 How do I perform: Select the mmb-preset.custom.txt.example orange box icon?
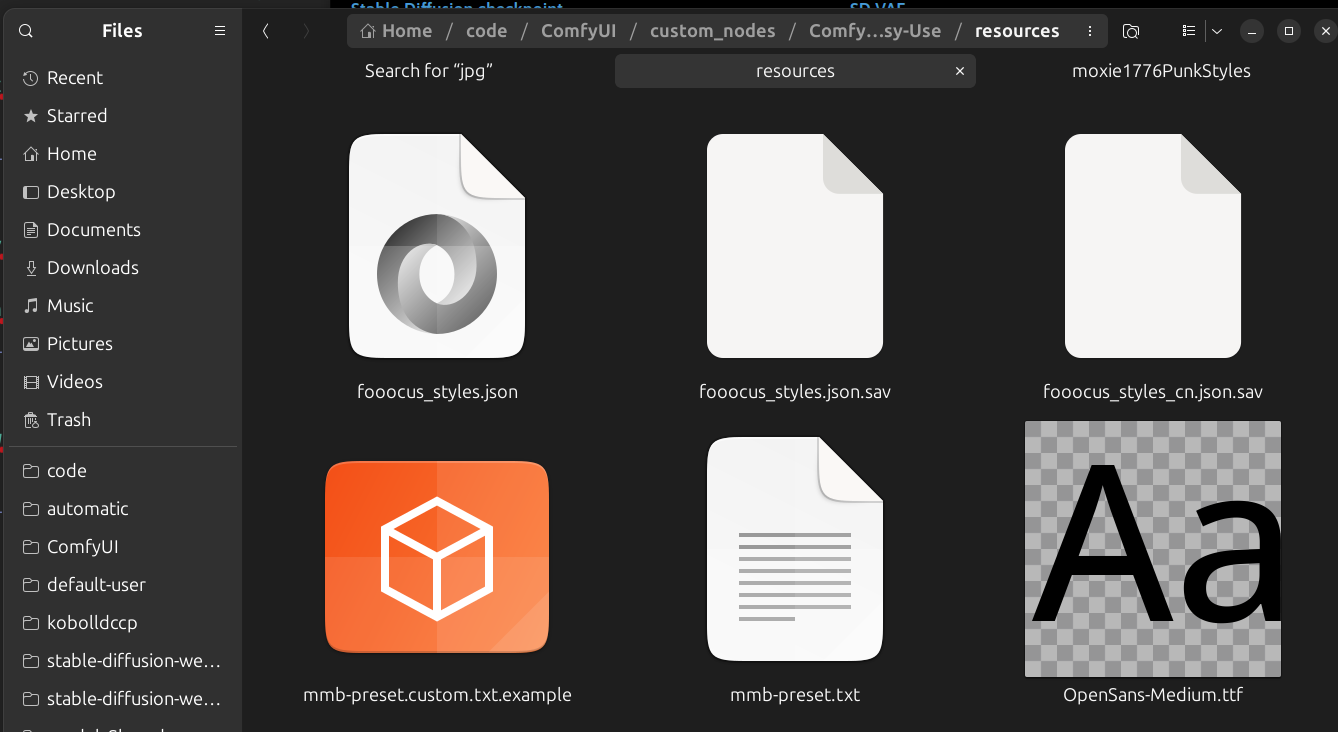437,556
